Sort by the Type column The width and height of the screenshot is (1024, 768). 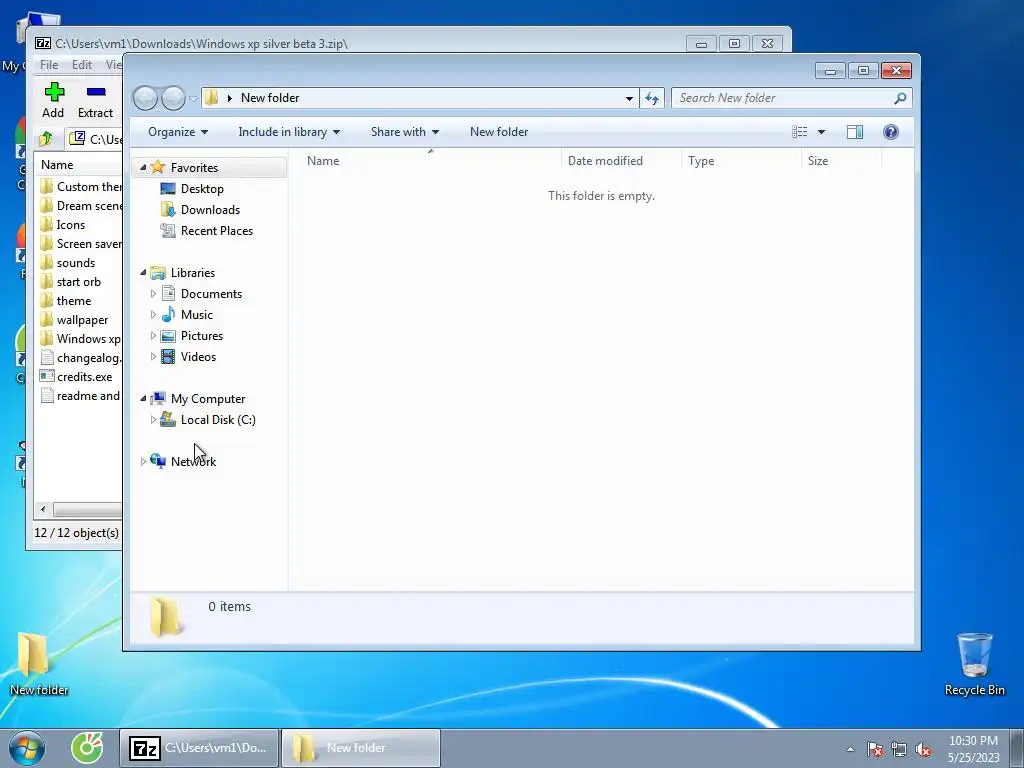[741, 161]
